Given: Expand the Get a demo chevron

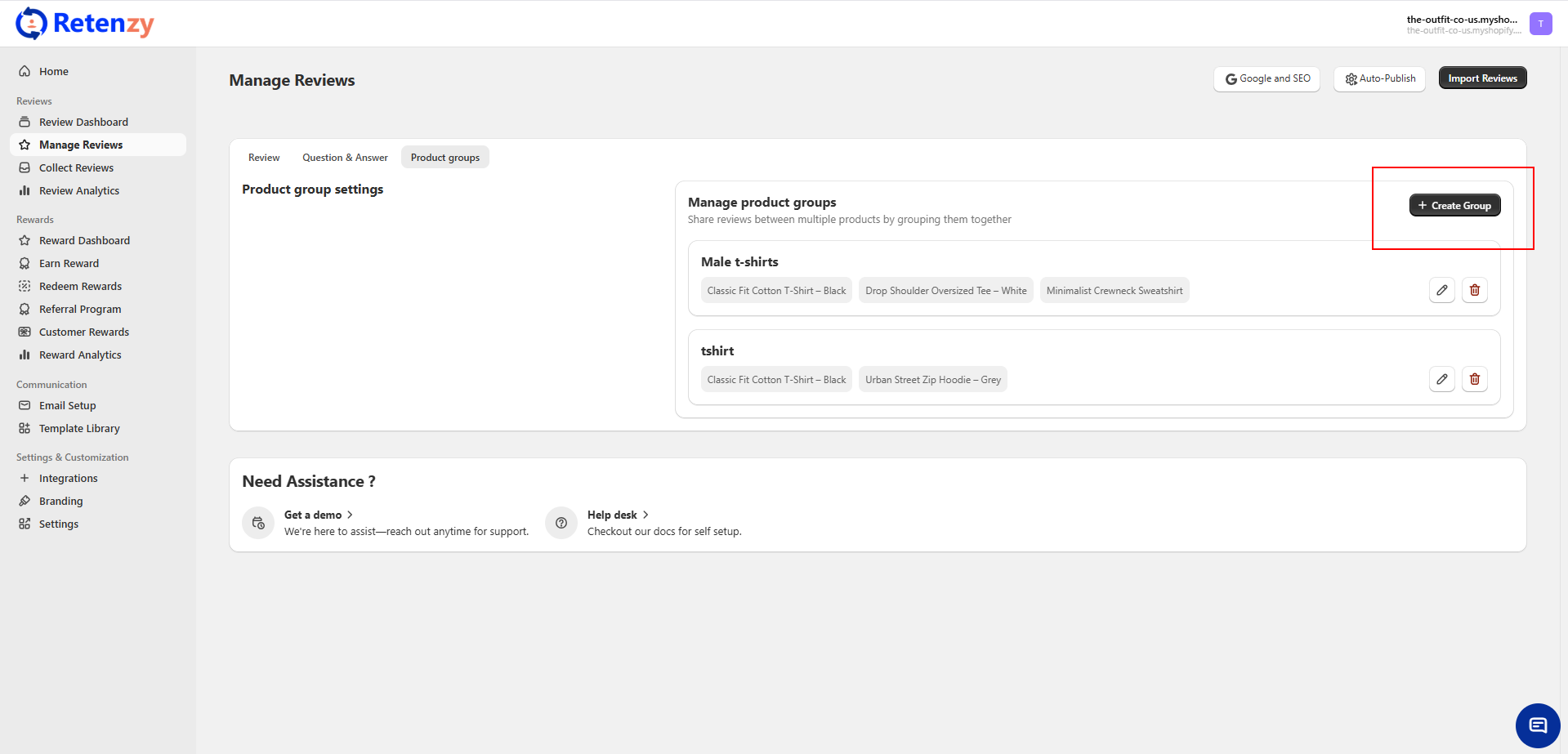Looking at the screenshot, I should point(351,515).
